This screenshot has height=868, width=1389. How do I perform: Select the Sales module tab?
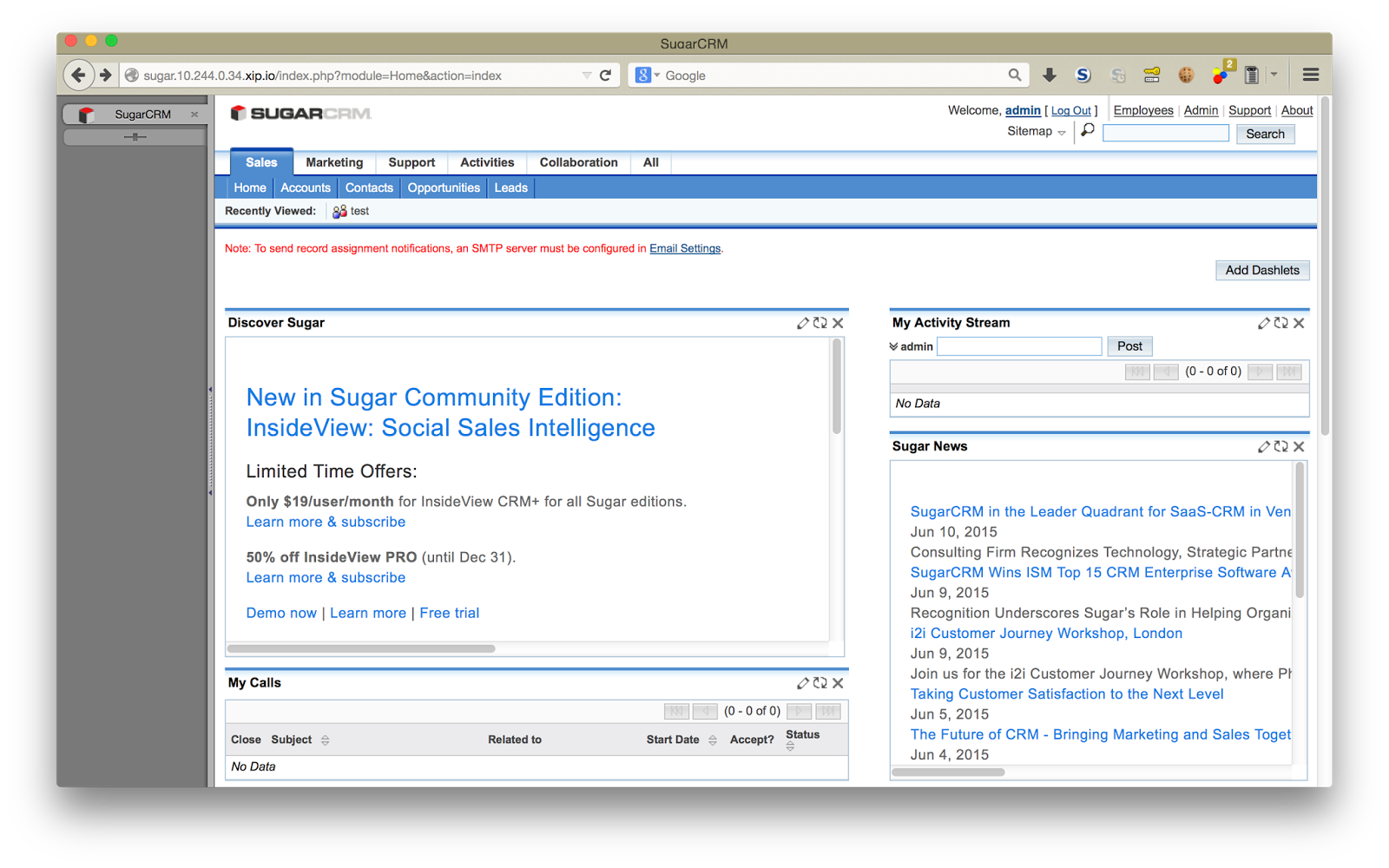point(261,162)
